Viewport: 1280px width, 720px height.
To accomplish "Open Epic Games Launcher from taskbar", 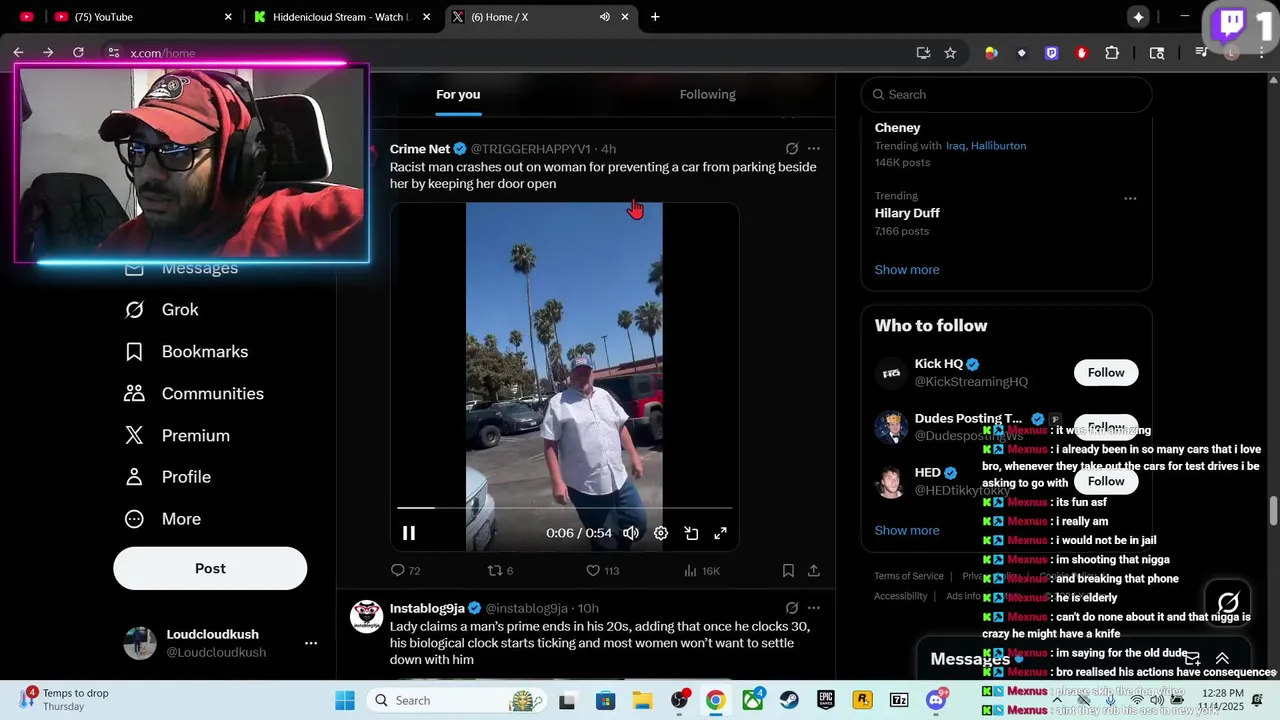I will (x=826, y=700).
